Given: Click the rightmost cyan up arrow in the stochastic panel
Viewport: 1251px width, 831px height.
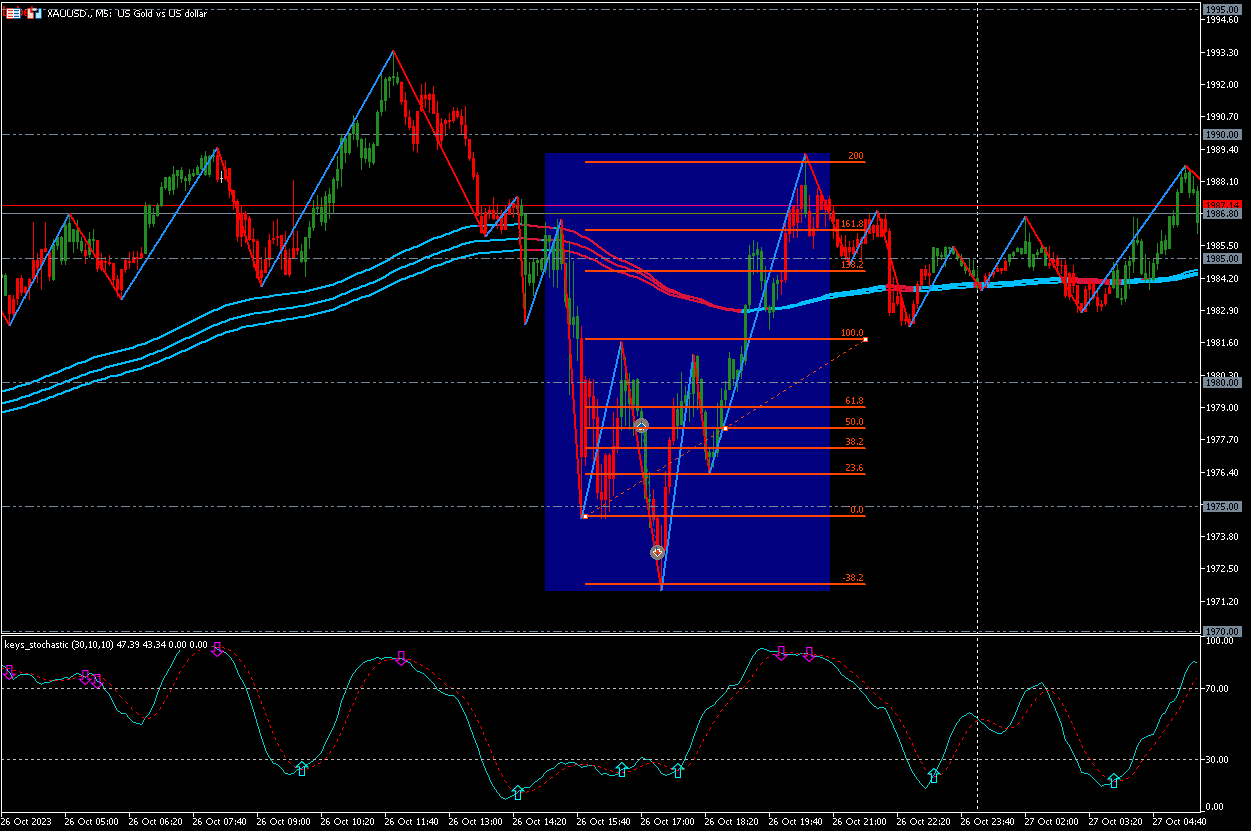Looking at the screenshot, I should click(1113, 780).
